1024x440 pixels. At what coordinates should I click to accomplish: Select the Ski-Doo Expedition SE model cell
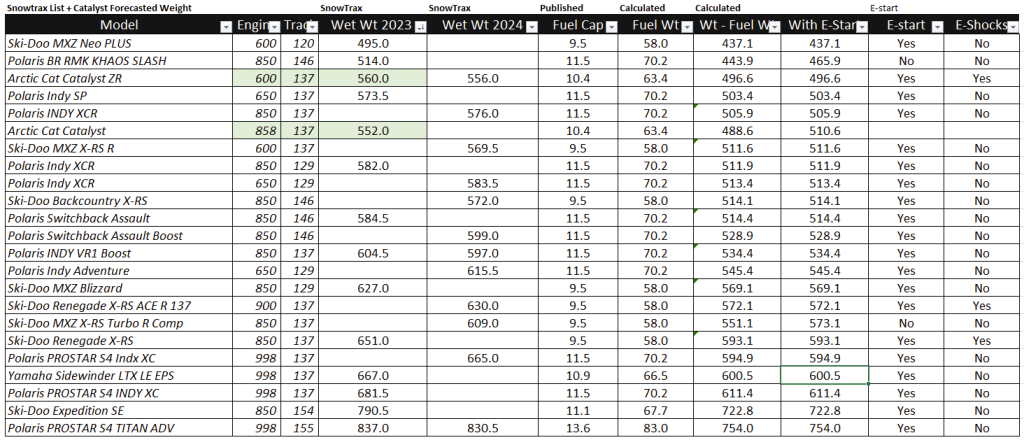click(120, 410)
